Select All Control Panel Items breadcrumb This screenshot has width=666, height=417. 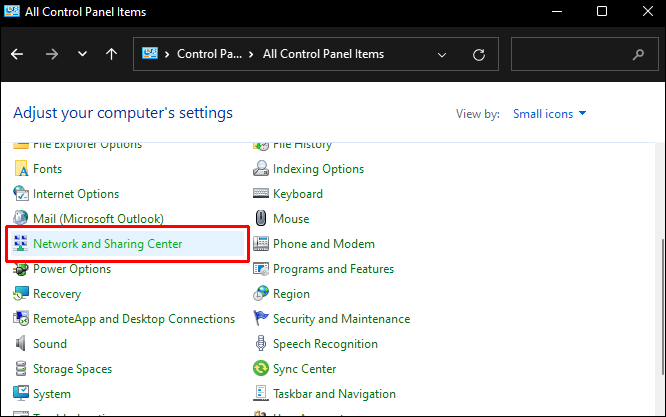tap(323, 54)
